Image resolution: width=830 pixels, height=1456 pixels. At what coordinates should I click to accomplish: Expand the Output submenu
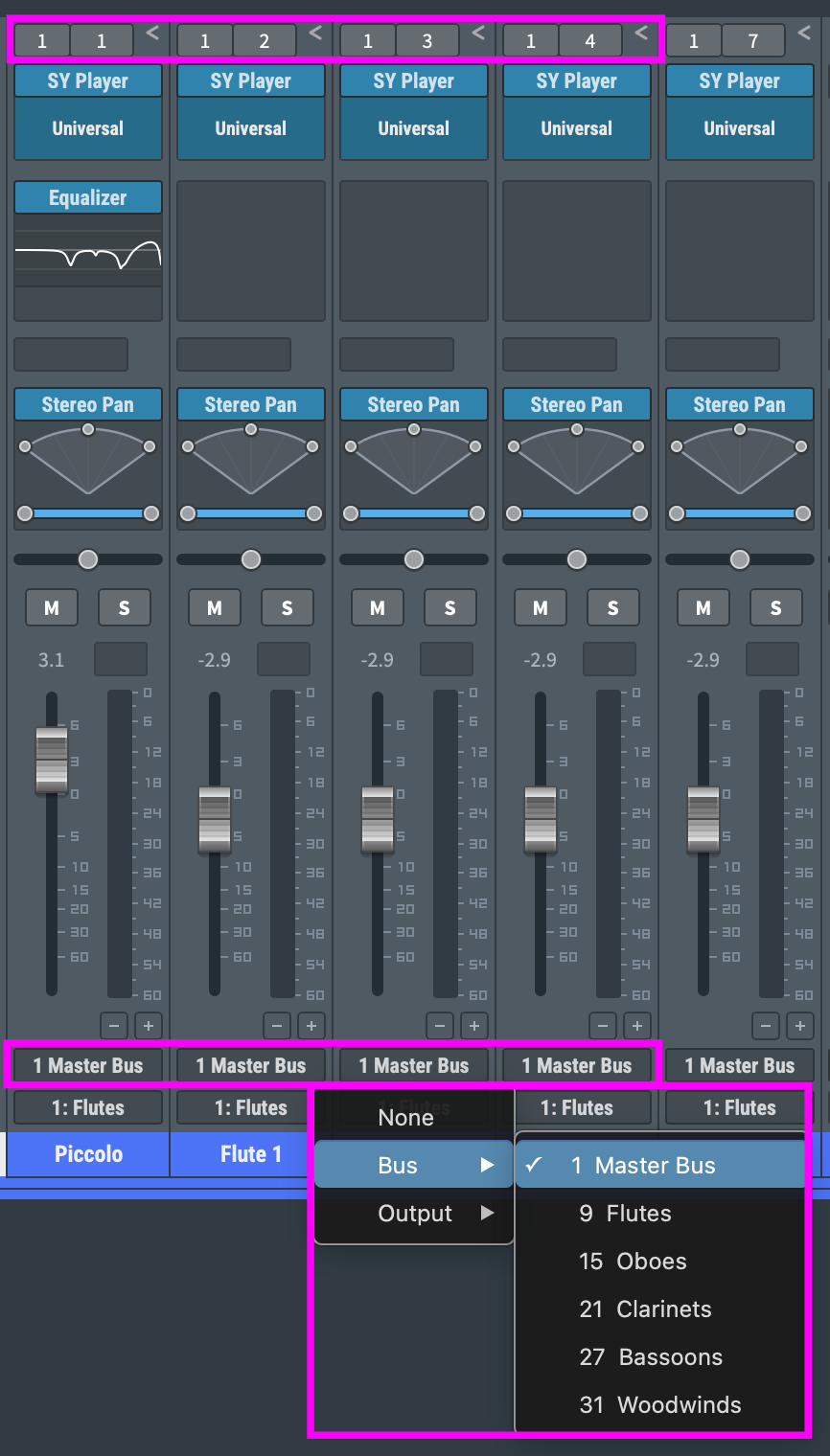[414, 1214]
